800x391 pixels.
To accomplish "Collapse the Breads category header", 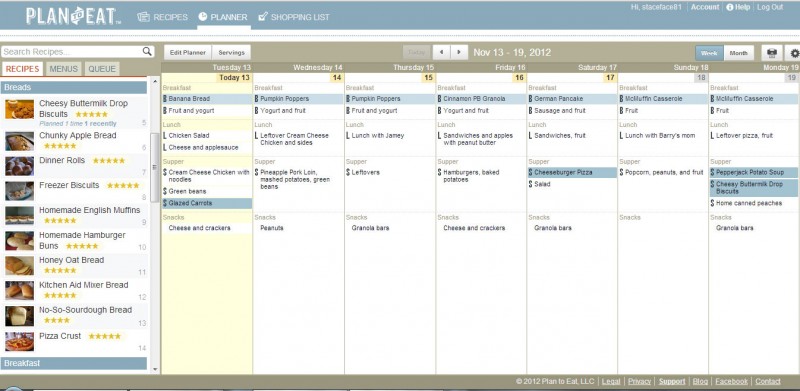I will 74,87.
